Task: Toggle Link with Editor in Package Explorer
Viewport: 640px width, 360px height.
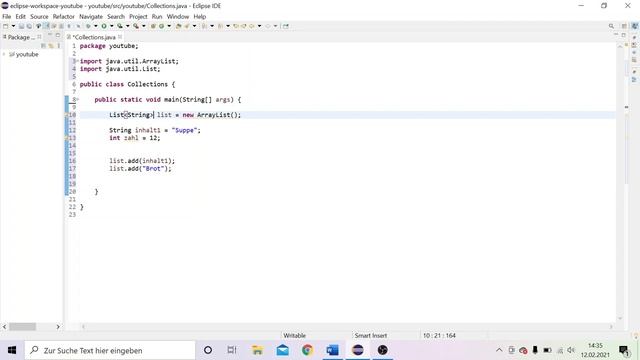Action: click(51, 46)
